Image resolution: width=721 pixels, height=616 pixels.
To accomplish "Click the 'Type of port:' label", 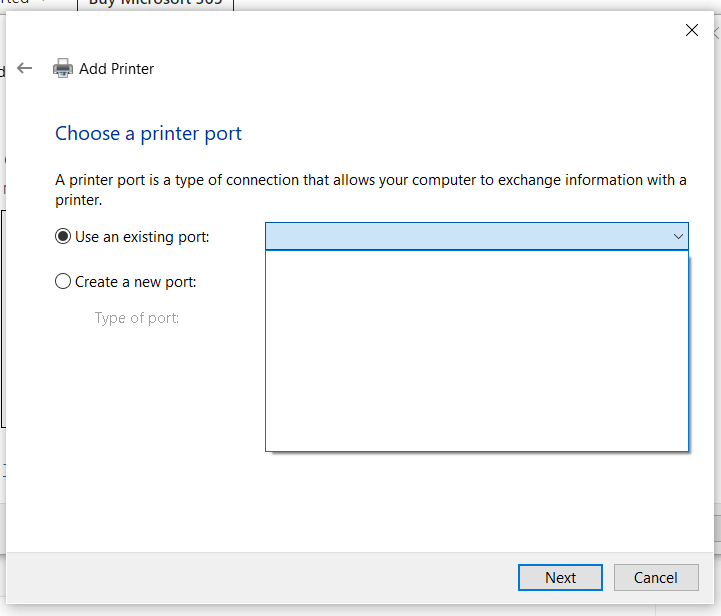I will pos(136,318).
